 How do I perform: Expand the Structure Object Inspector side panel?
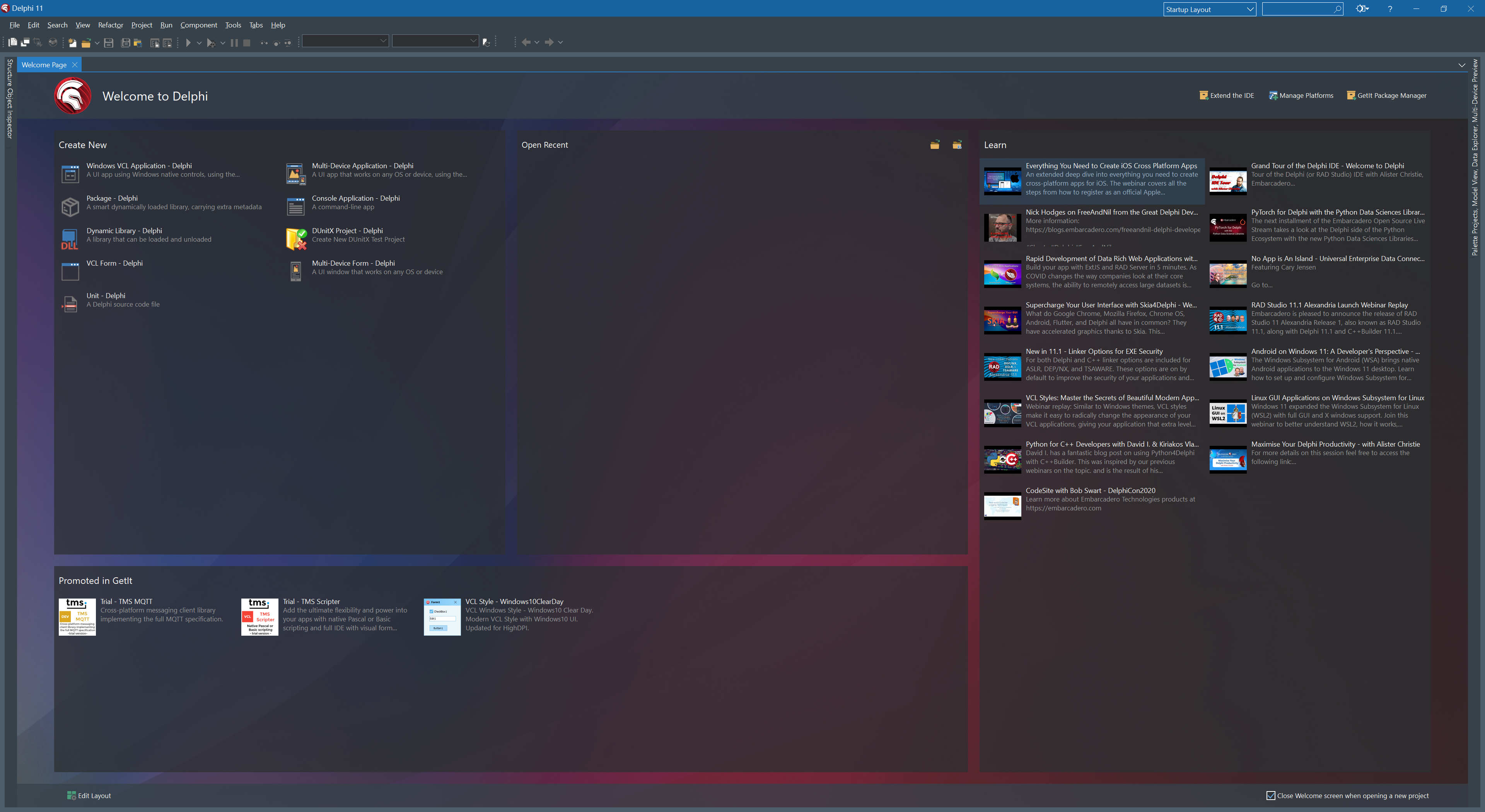9,99
